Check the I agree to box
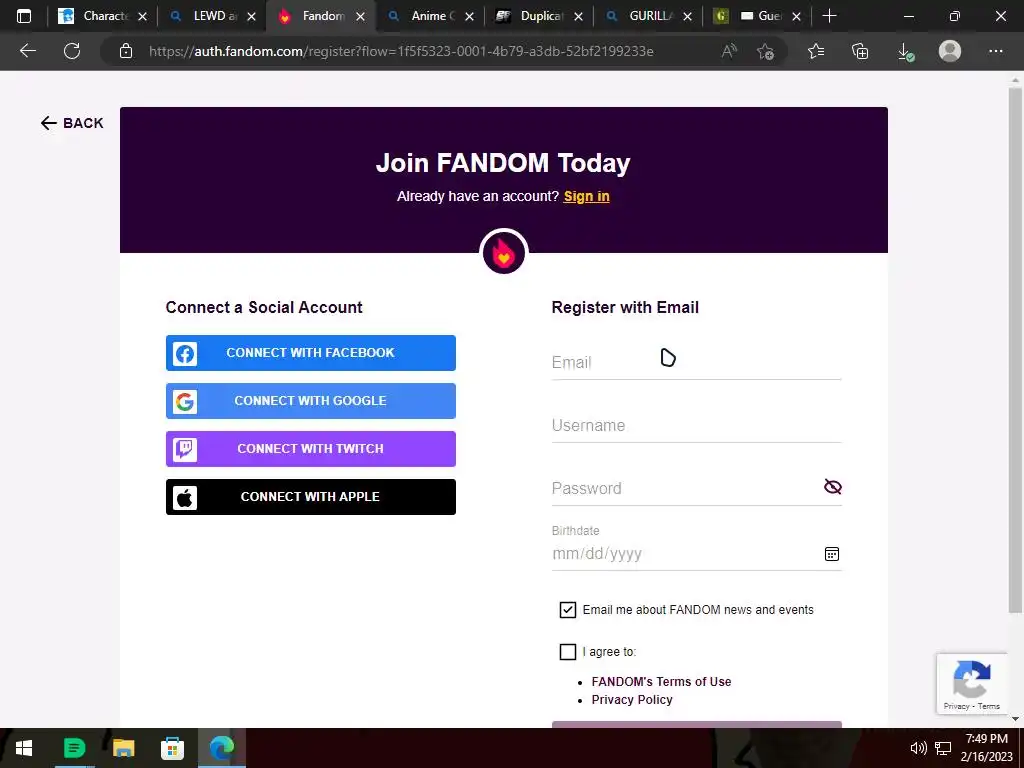 coord(568,652)
